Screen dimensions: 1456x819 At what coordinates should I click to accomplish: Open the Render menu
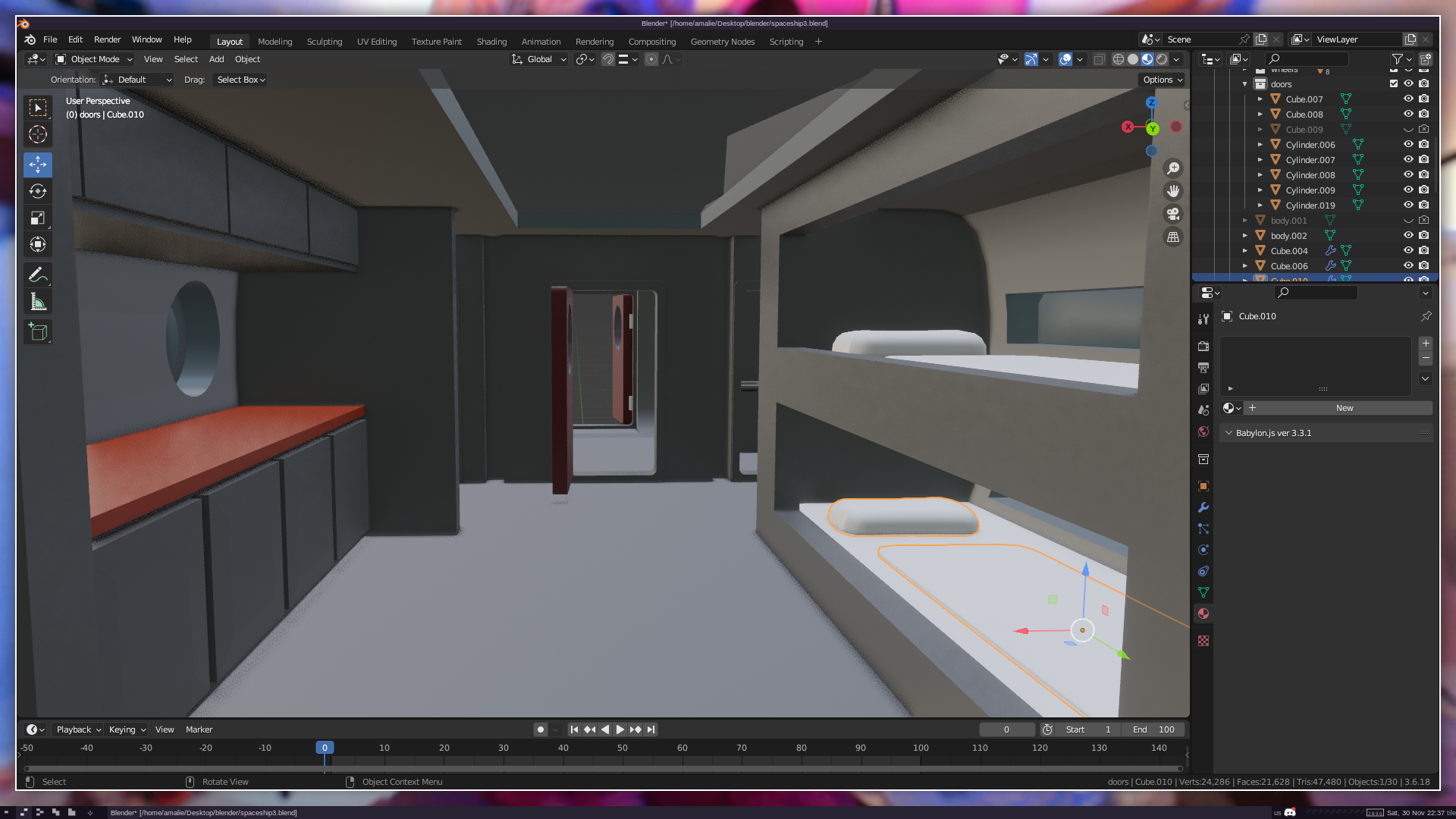107,39
